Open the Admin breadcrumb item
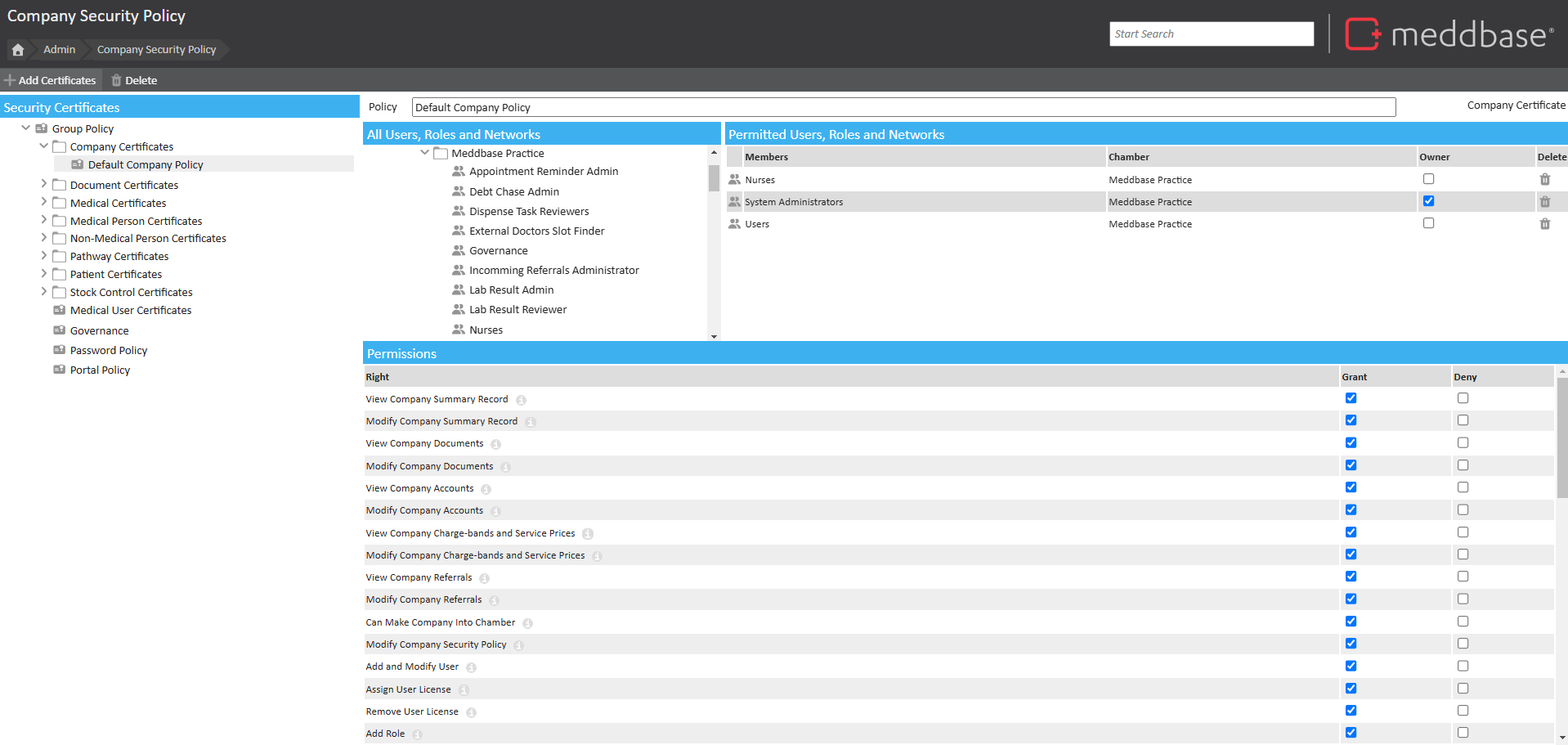 [59, 50]
